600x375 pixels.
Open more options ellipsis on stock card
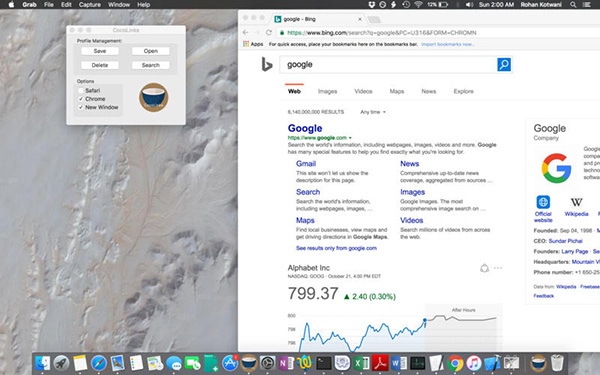(498, 268)
